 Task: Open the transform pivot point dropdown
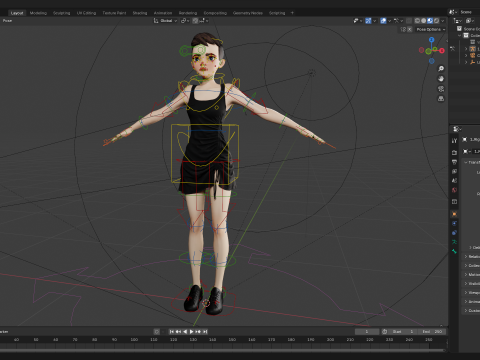(x=185, y=21)
